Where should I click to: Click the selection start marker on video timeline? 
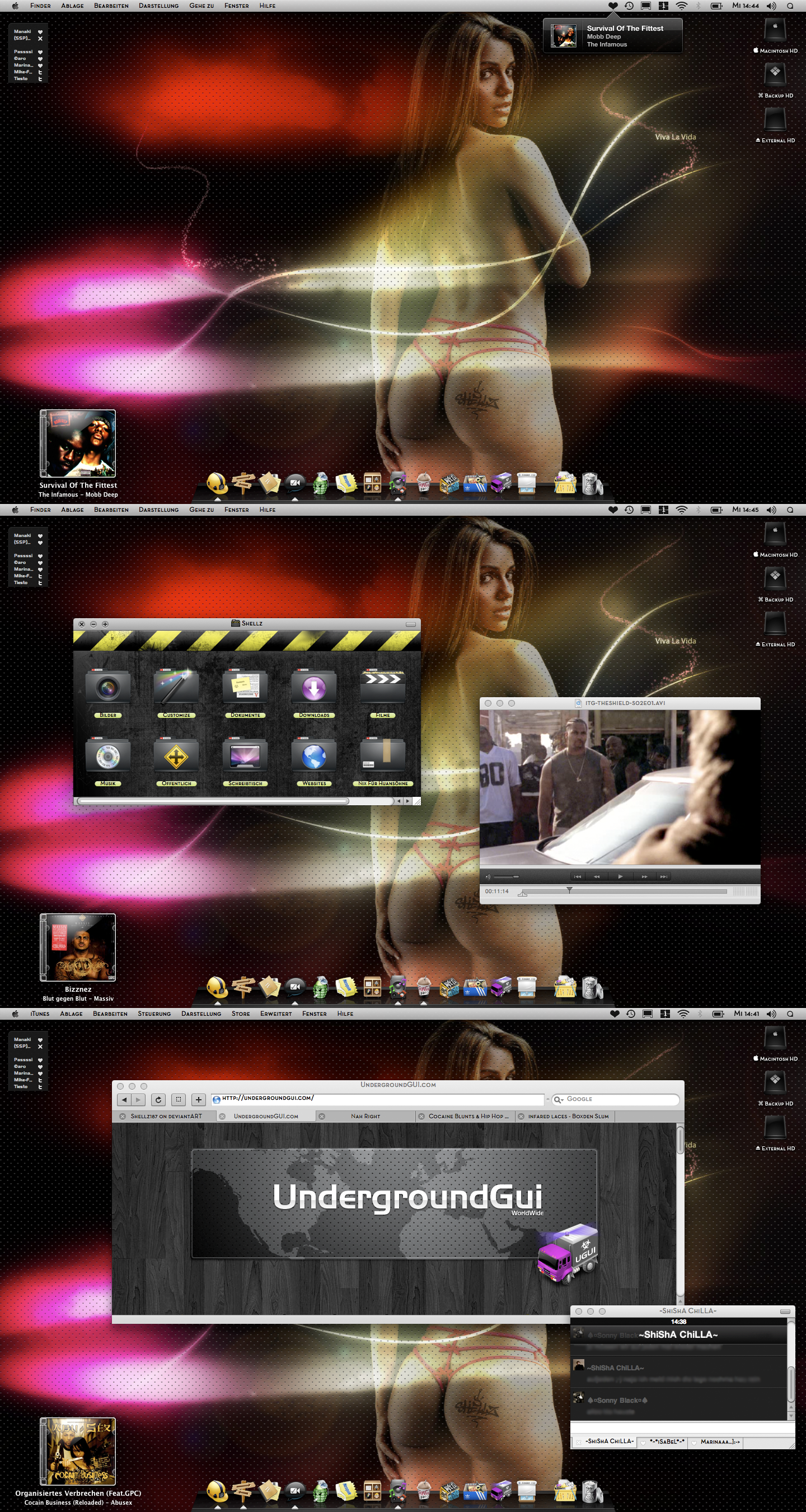tap(523, 894)
